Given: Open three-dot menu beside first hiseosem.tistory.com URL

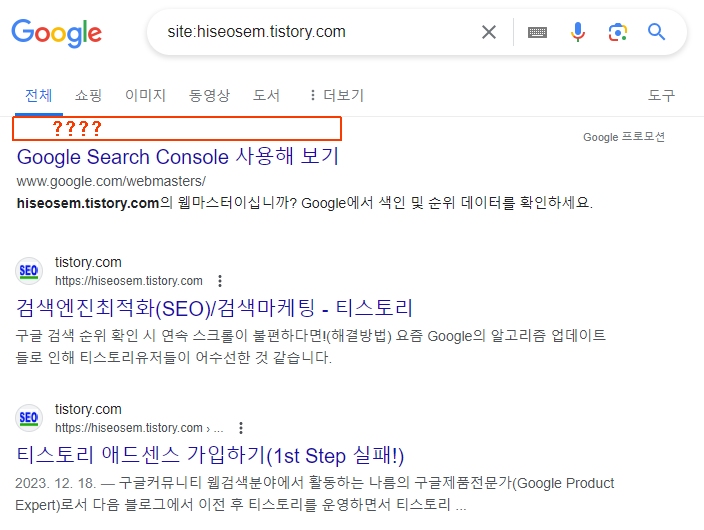Looking at the screenshot, I should [x=221, y=281].
